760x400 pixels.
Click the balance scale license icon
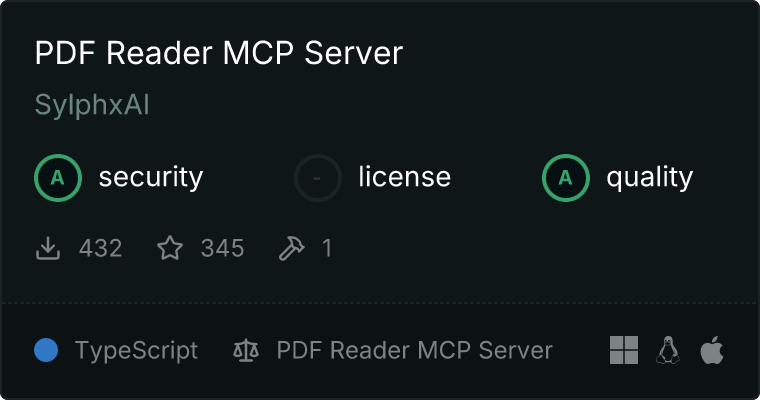click(x=246, y=350)
